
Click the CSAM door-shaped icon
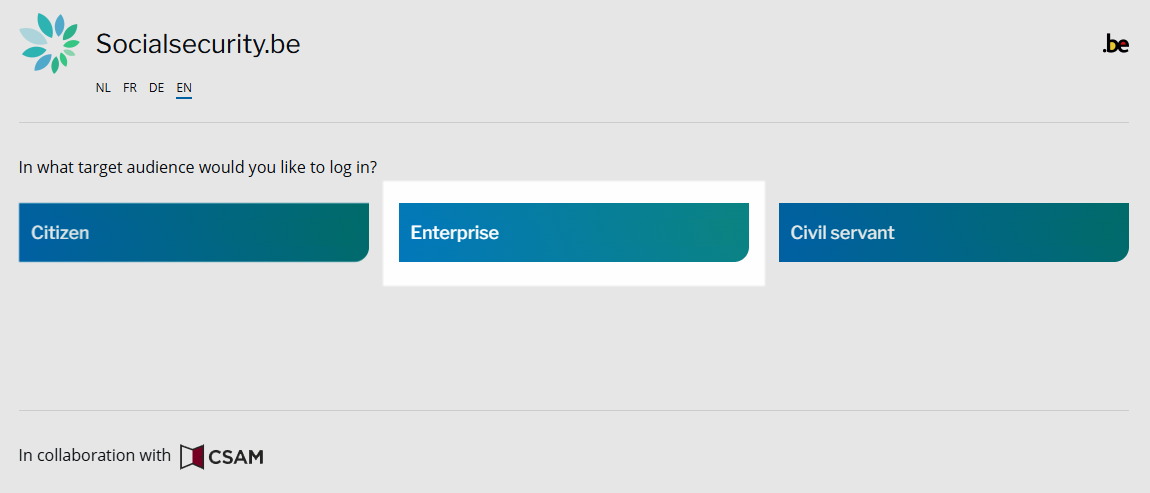pos(191,457)
